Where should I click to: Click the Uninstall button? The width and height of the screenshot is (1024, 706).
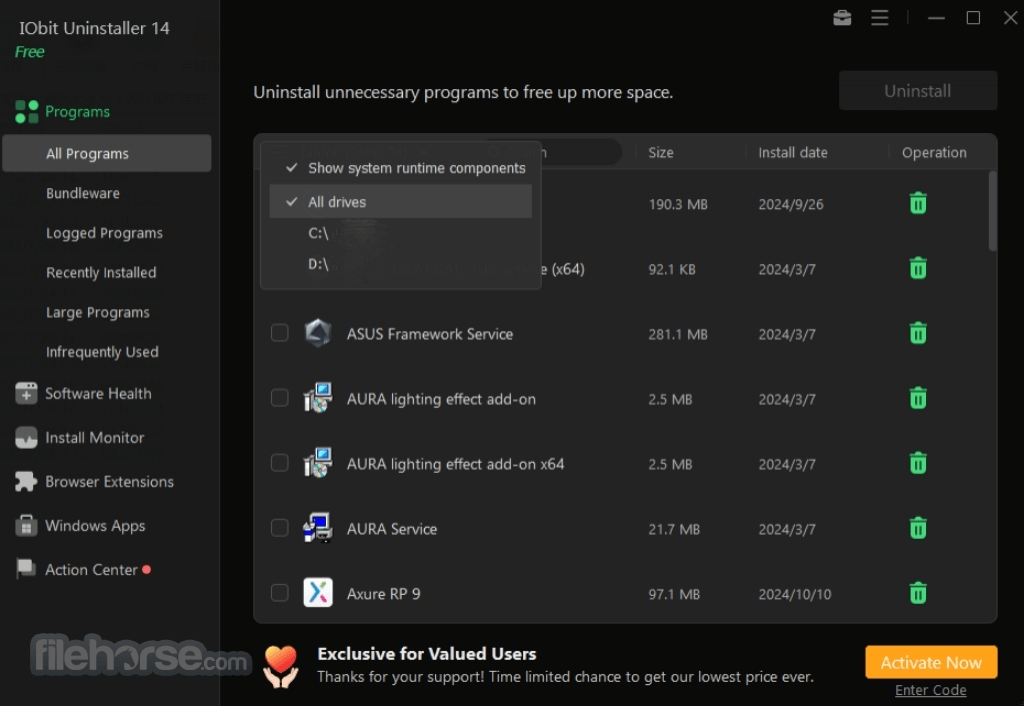click(918, 91)
